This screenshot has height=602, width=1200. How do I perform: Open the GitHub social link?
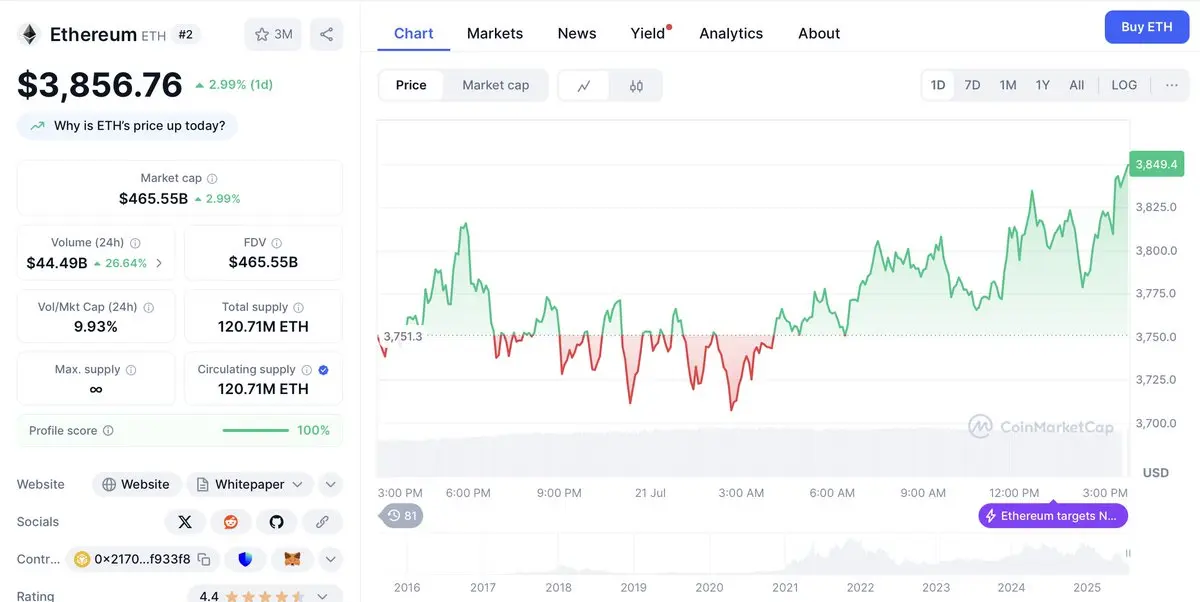point(276,522)
